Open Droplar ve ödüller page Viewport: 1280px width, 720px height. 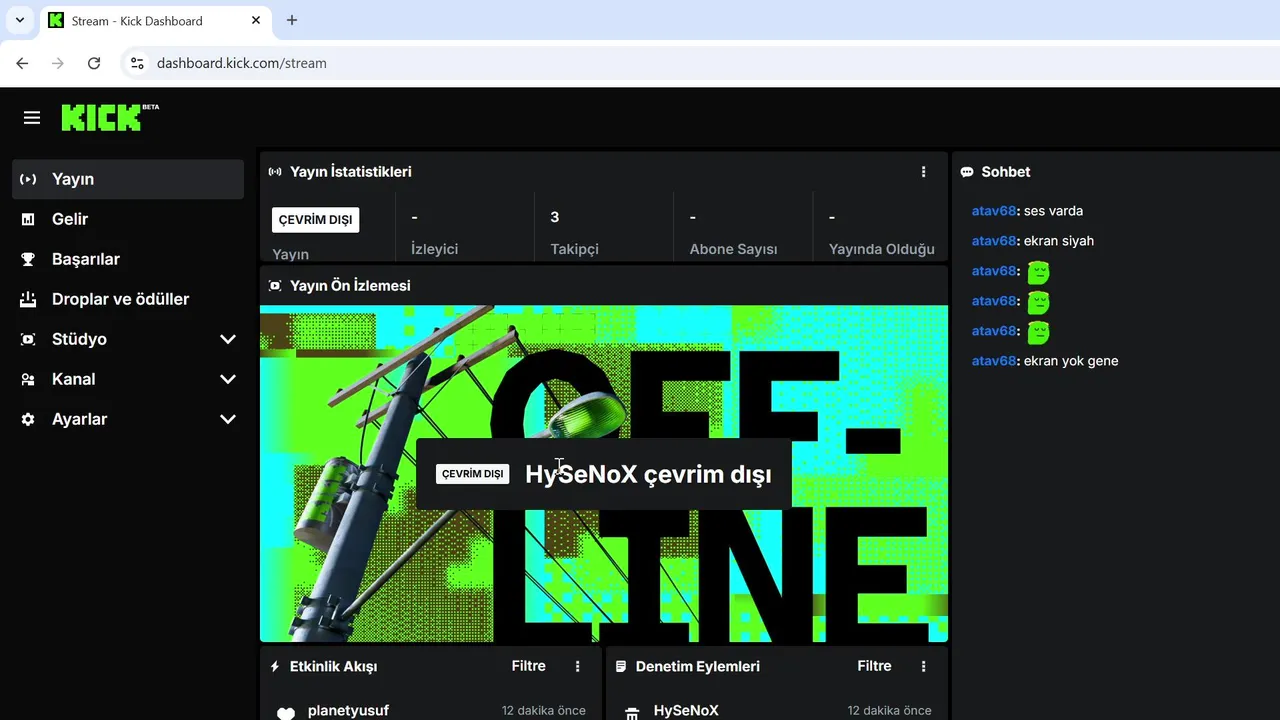tap(128, 299)
